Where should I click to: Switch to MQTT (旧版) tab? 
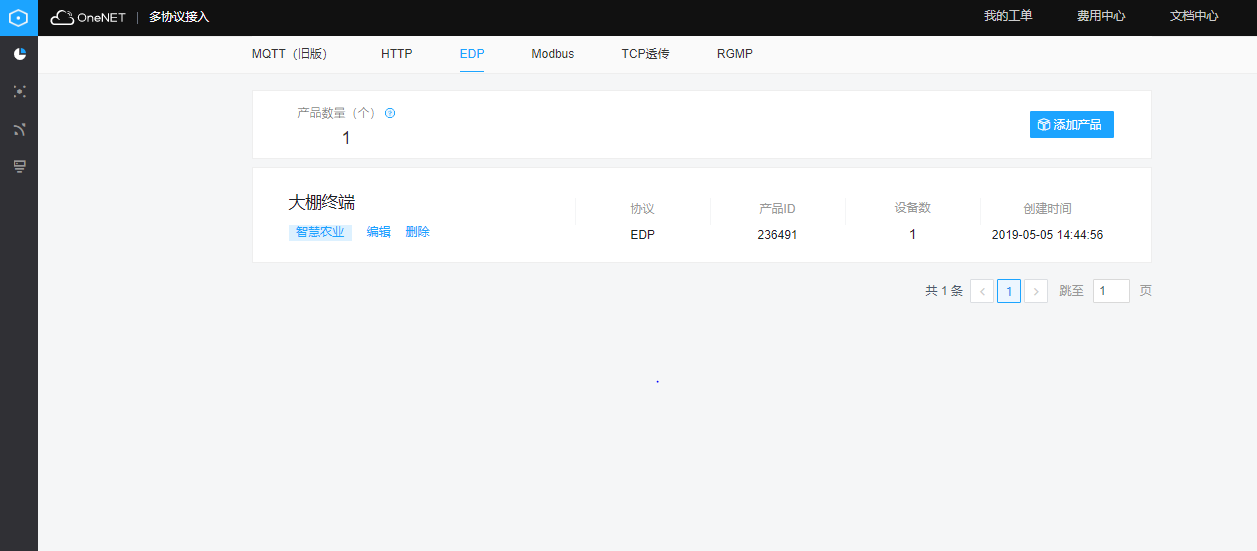click(x=289, y=54)
